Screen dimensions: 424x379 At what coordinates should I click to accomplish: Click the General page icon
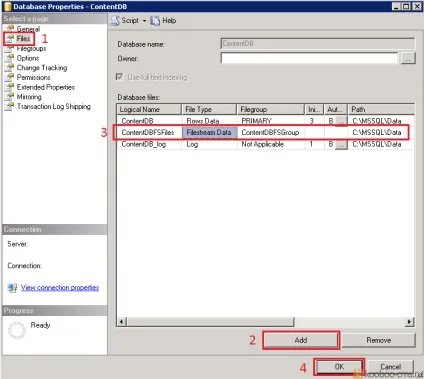click(x=10, y=28)
